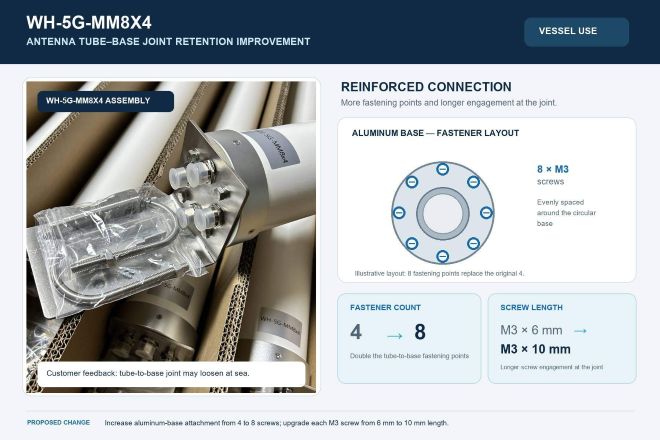Click the 'ALUMINUM BASE — FASTENER LAYOUT' heading
The image size is (660, 440).
(435, 133)
